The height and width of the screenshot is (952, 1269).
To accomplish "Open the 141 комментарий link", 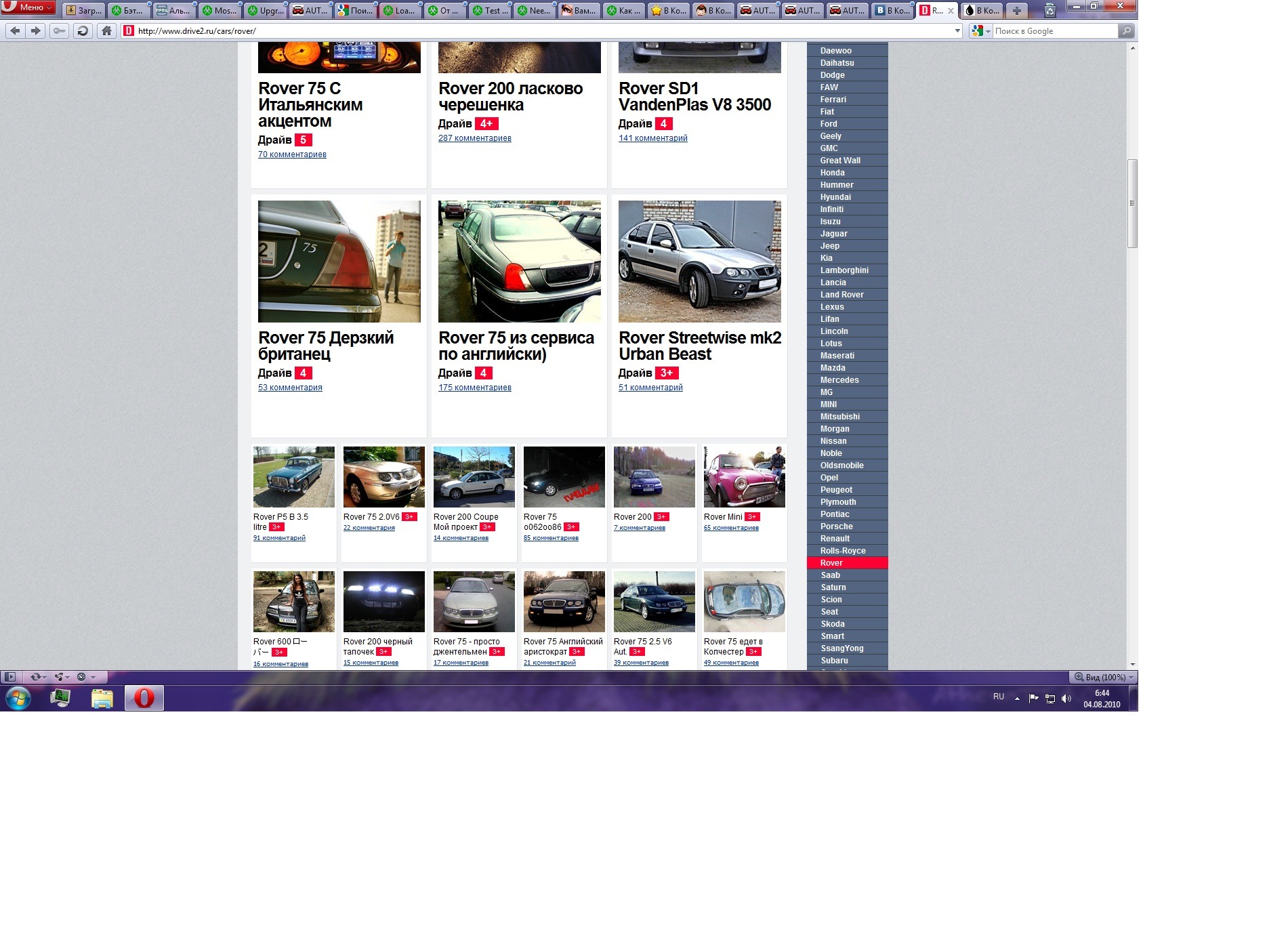I will pyautogui.click(x=652, y=138).
